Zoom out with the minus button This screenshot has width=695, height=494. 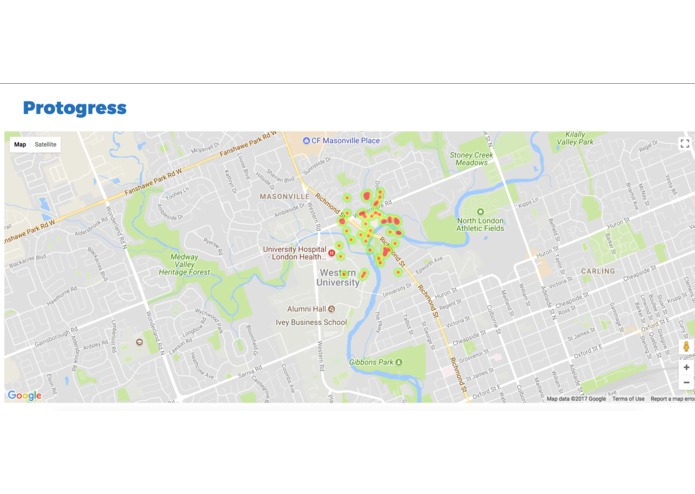686,382
